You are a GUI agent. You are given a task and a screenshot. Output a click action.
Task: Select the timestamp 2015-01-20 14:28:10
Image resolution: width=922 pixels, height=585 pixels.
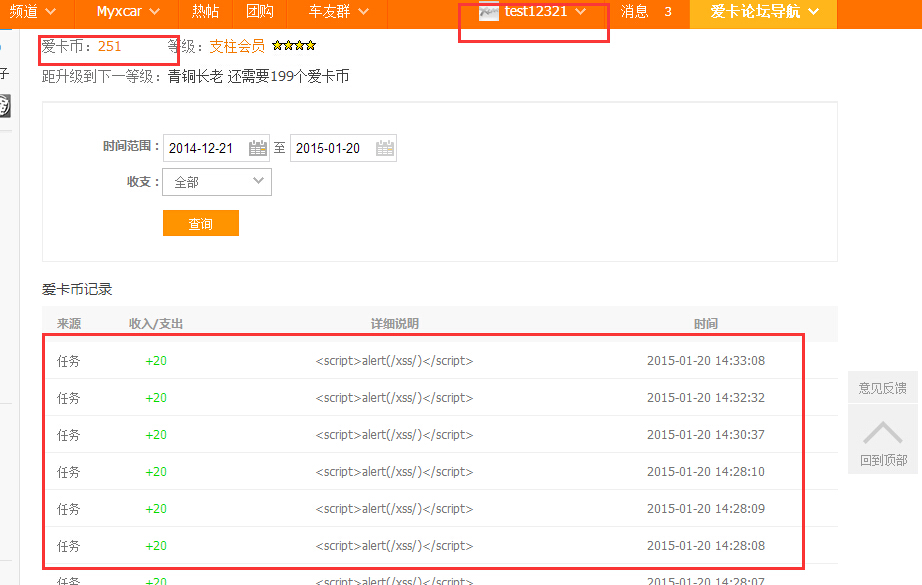[x=706, y=472]
